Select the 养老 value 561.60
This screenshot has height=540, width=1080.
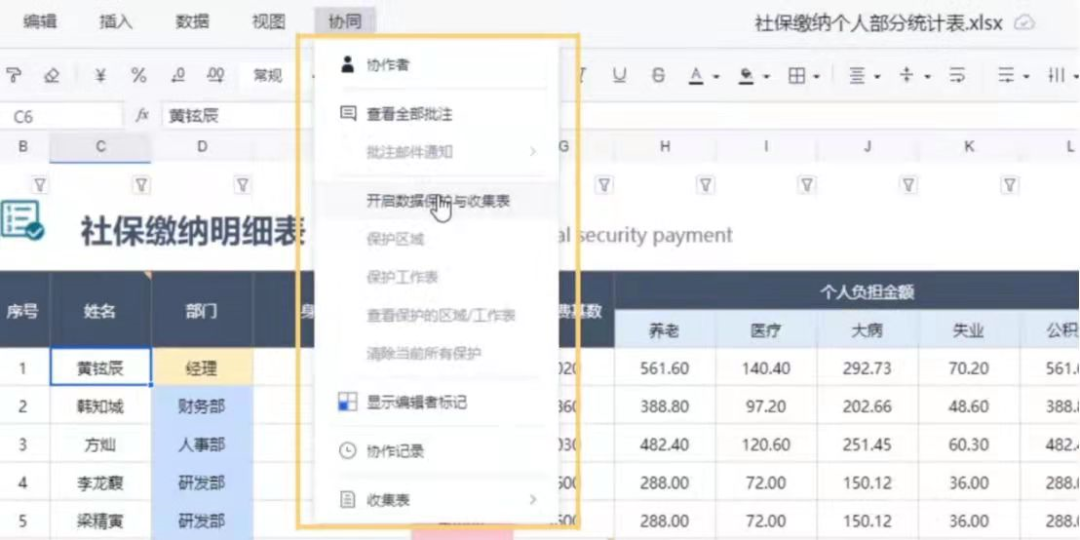click(665, 368)
